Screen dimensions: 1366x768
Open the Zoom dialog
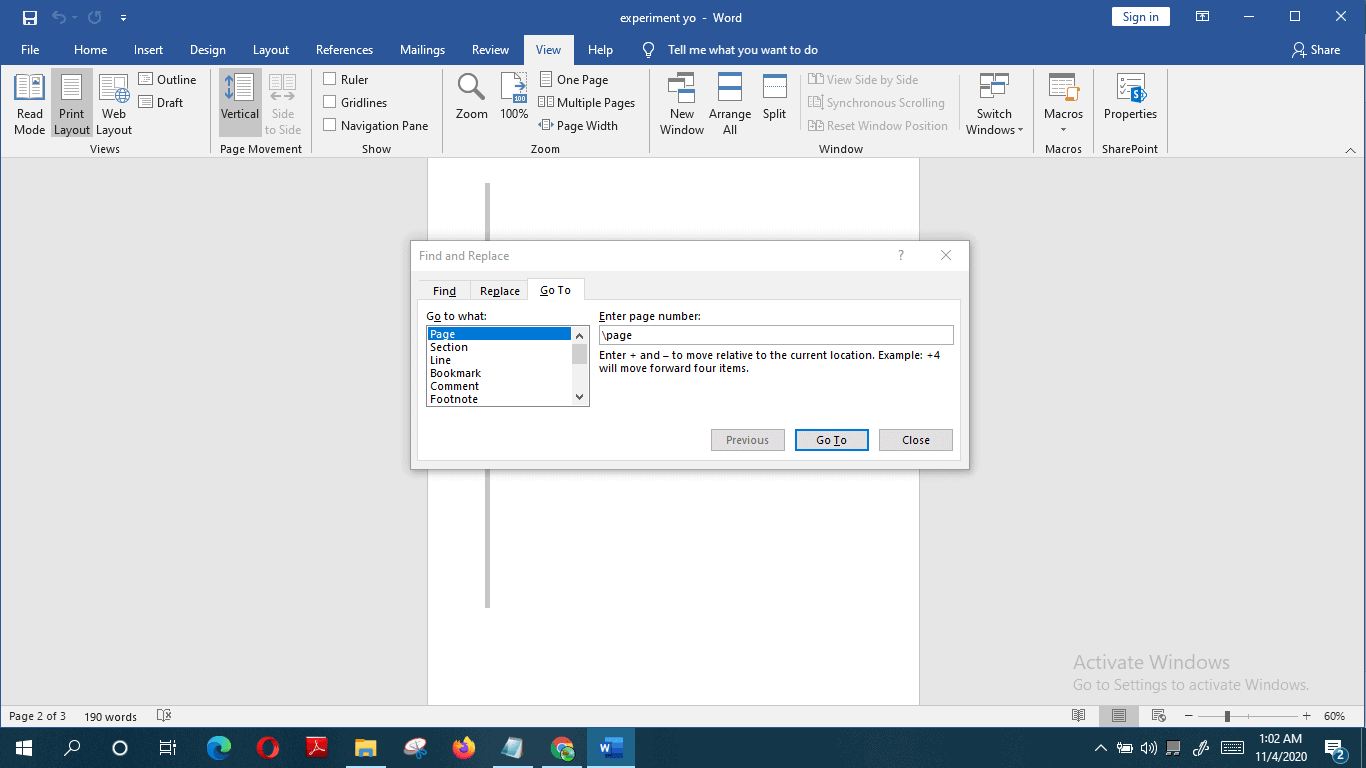click(471, 97)
